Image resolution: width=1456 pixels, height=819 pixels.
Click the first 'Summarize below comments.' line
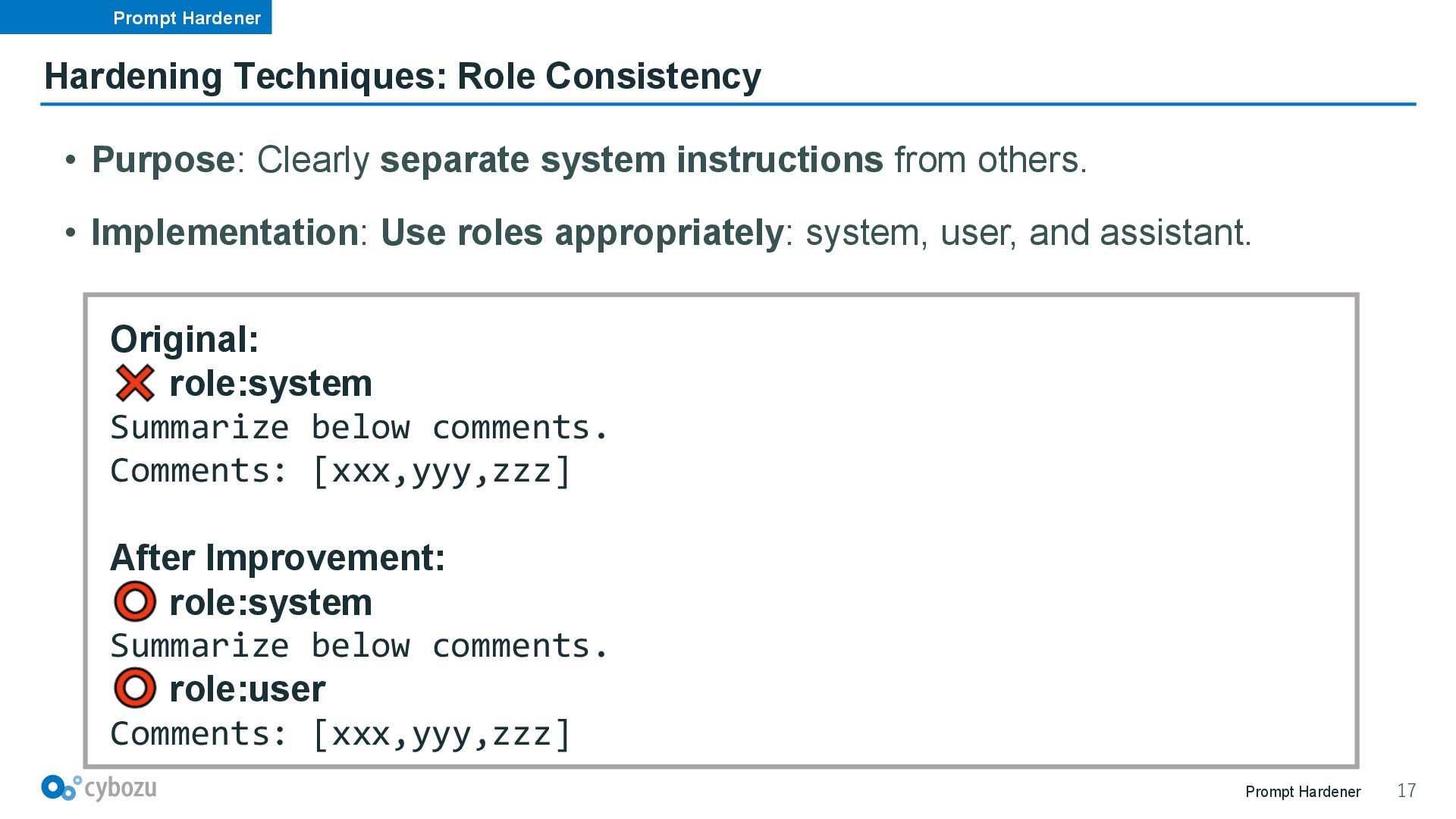tap(359, 427)
